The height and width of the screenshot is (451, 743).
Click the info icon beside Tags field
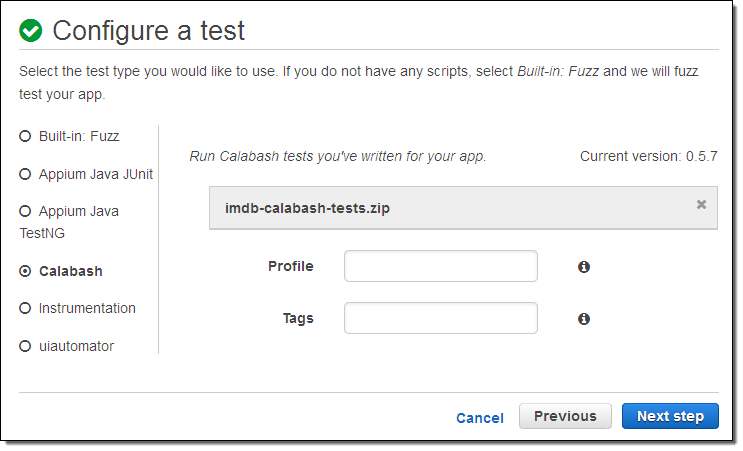(x=584, y=319)
